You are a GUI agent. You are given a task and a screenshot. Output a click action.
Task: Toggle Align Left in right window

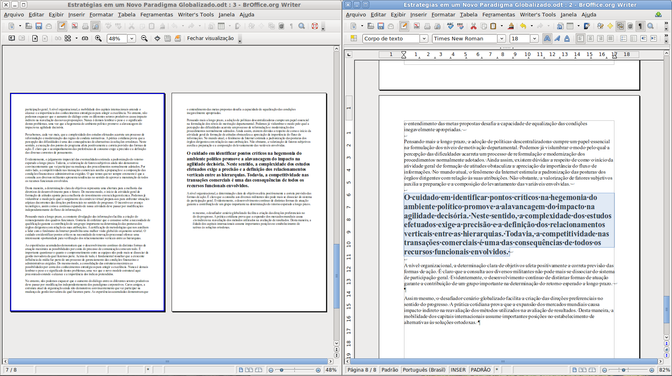pos(580,39)
